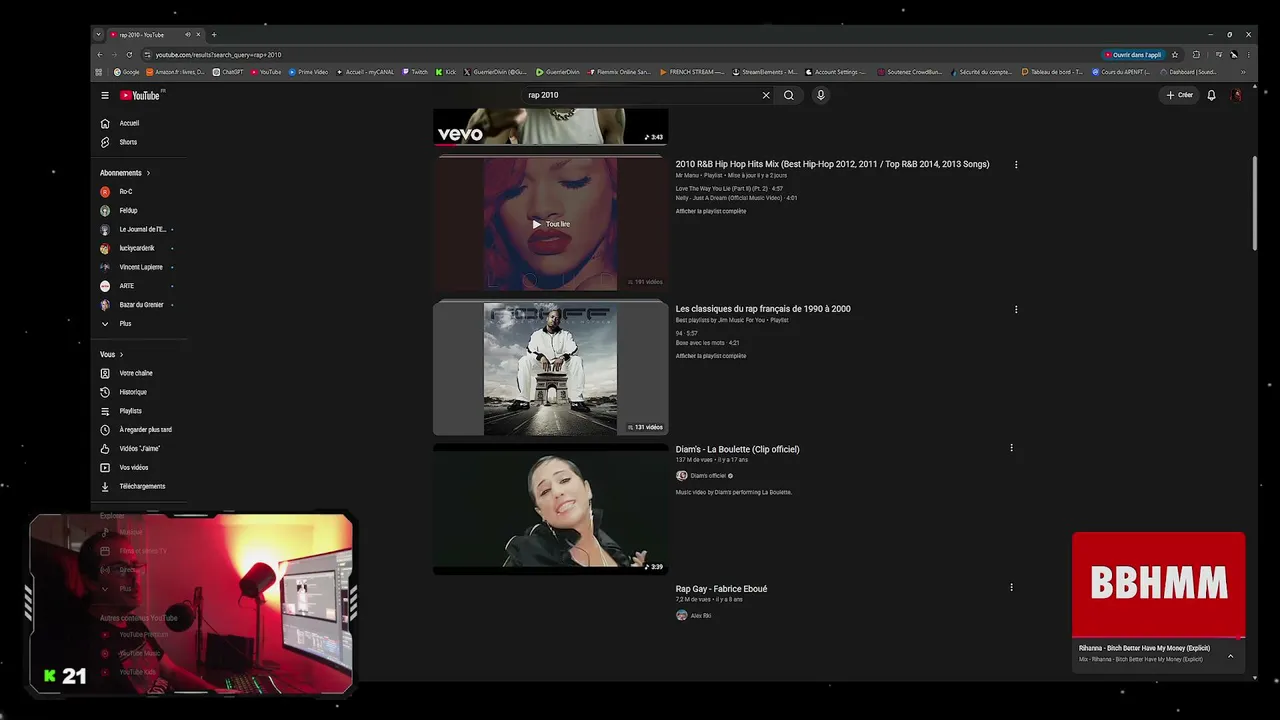Click Afficher la playlist complète under R&B mix
Screen dimensions: 1280x720
click(711, 211)
